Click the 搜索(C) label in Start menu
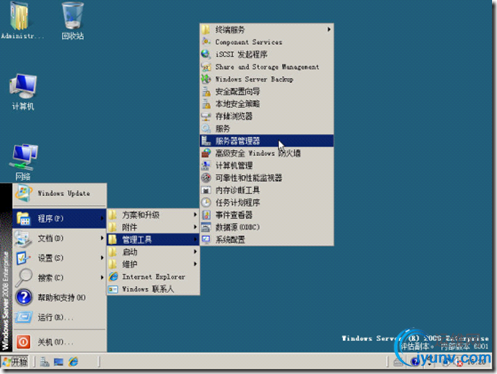Screen dimensions: 497x374 click(51, 277)
